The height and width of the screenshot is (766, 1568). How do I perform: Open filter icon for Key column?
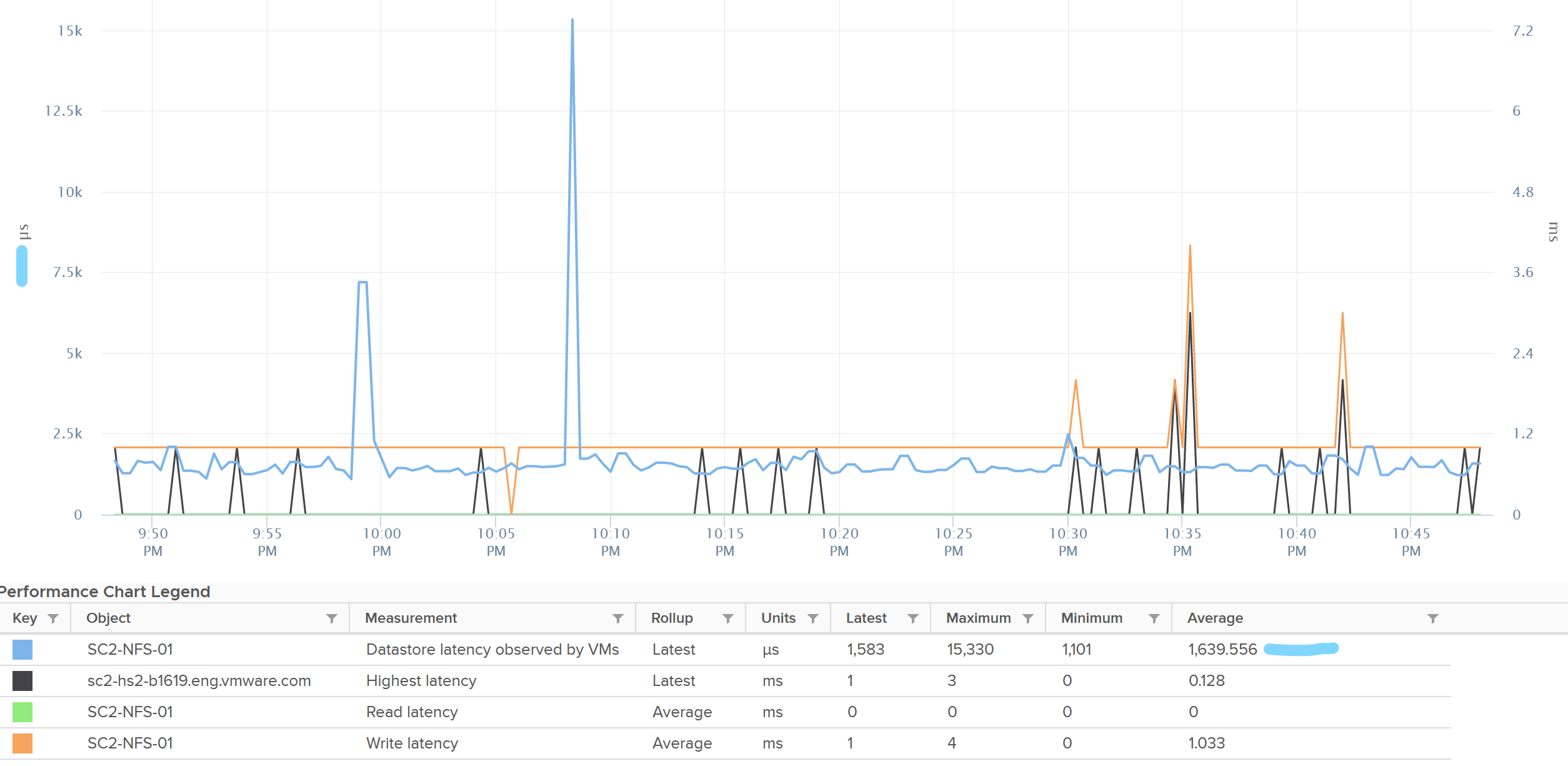(x=53, y=618)
